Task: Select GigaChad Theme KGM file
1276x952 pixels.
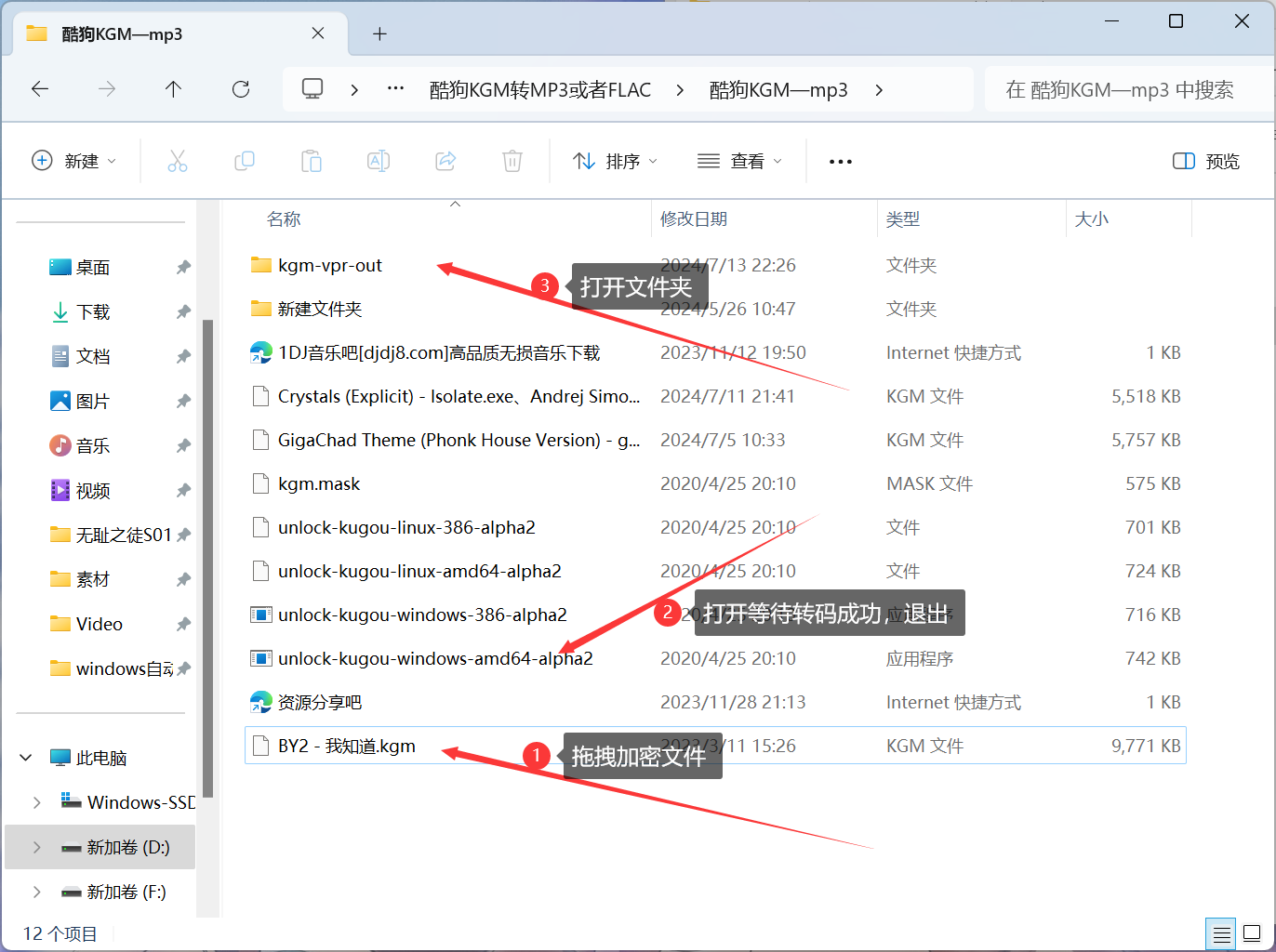Action: click(x=459, y=440)
